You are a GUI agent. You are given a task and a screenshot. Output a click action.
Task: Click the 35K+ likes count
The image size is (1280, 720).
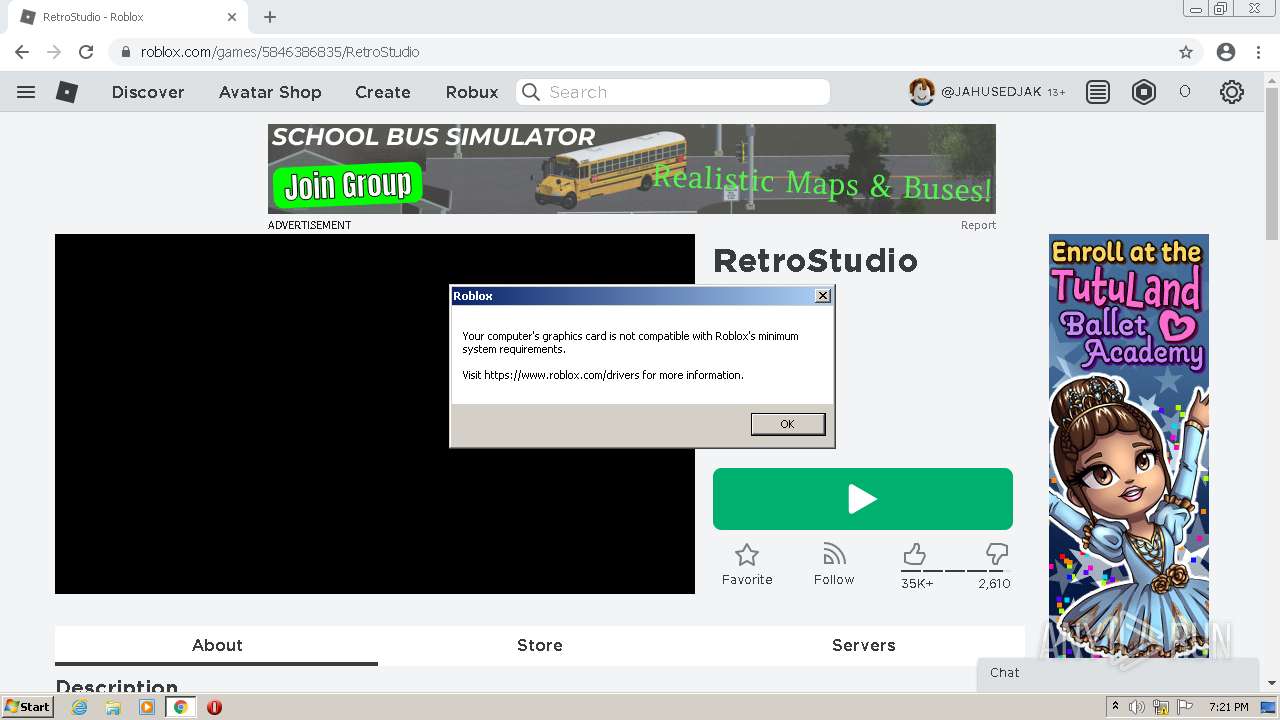(917, 583)
